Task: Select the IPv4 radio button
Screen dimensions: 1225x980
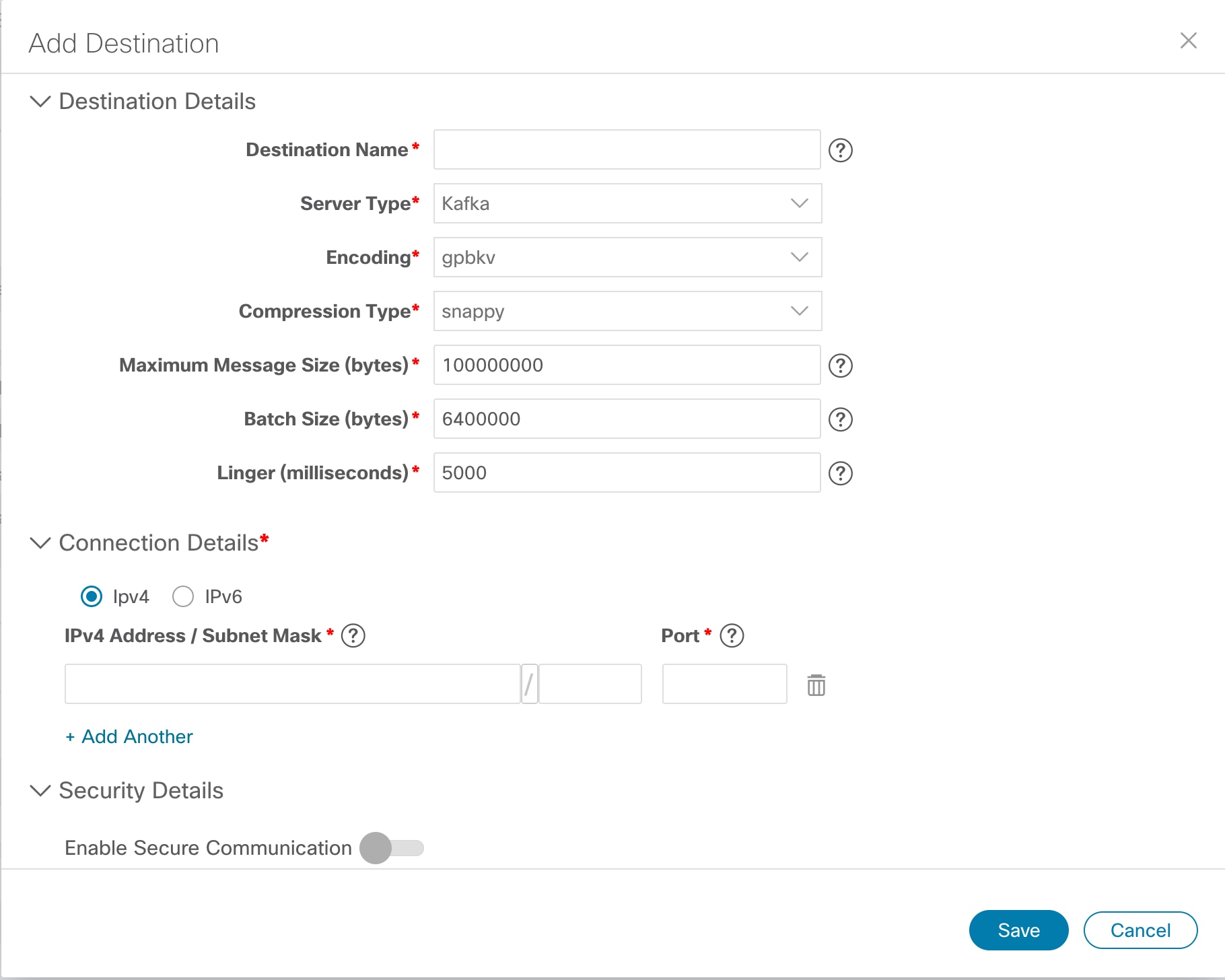Action: pyautogui.click(x=91, y=596)
